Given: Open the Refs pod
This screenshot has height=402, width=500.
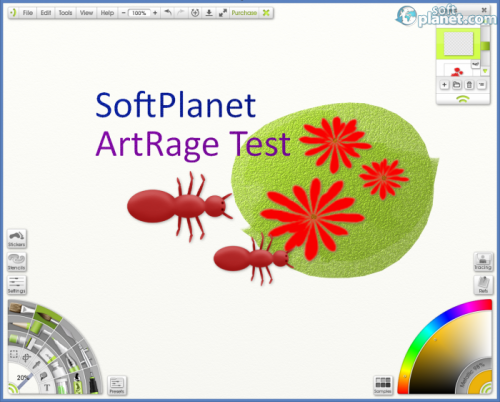Looking at the screenshot, I should coord(483,285).
